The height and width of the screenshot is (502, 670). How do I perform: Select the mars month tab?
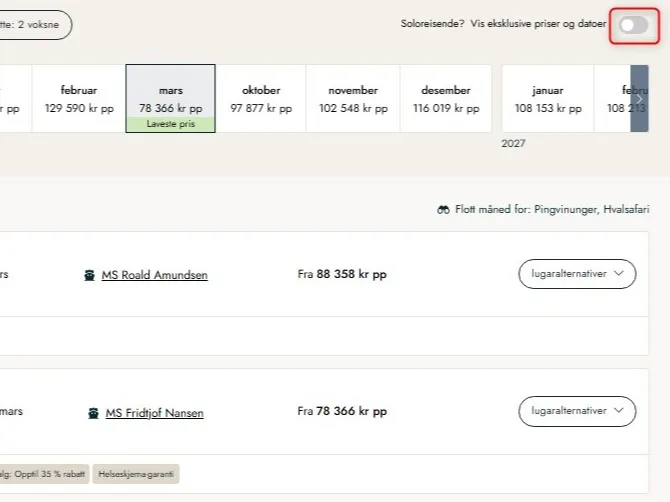(170, 98)
